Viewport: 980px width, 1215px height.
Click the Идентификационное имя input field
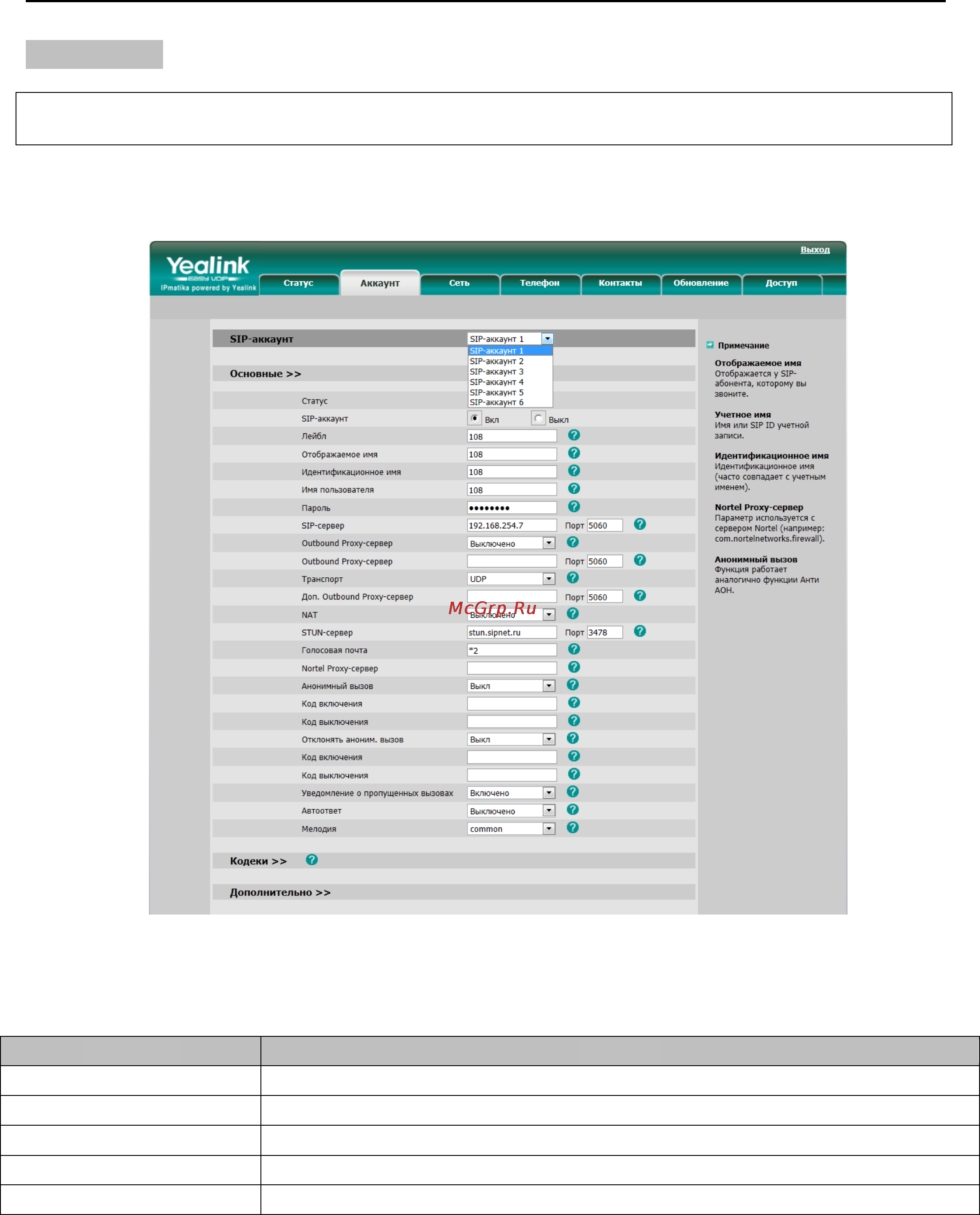click(x=512, y=472)
